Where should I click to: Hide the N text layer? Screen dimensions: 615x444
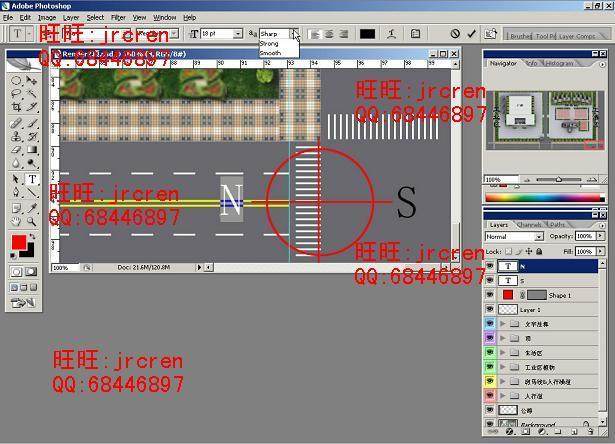[x=490, y=266]
